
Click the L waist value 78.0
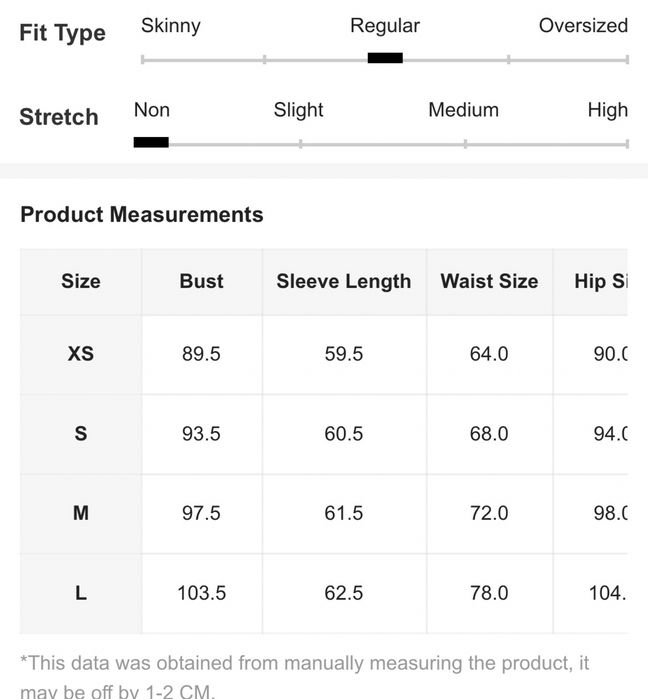489,593
